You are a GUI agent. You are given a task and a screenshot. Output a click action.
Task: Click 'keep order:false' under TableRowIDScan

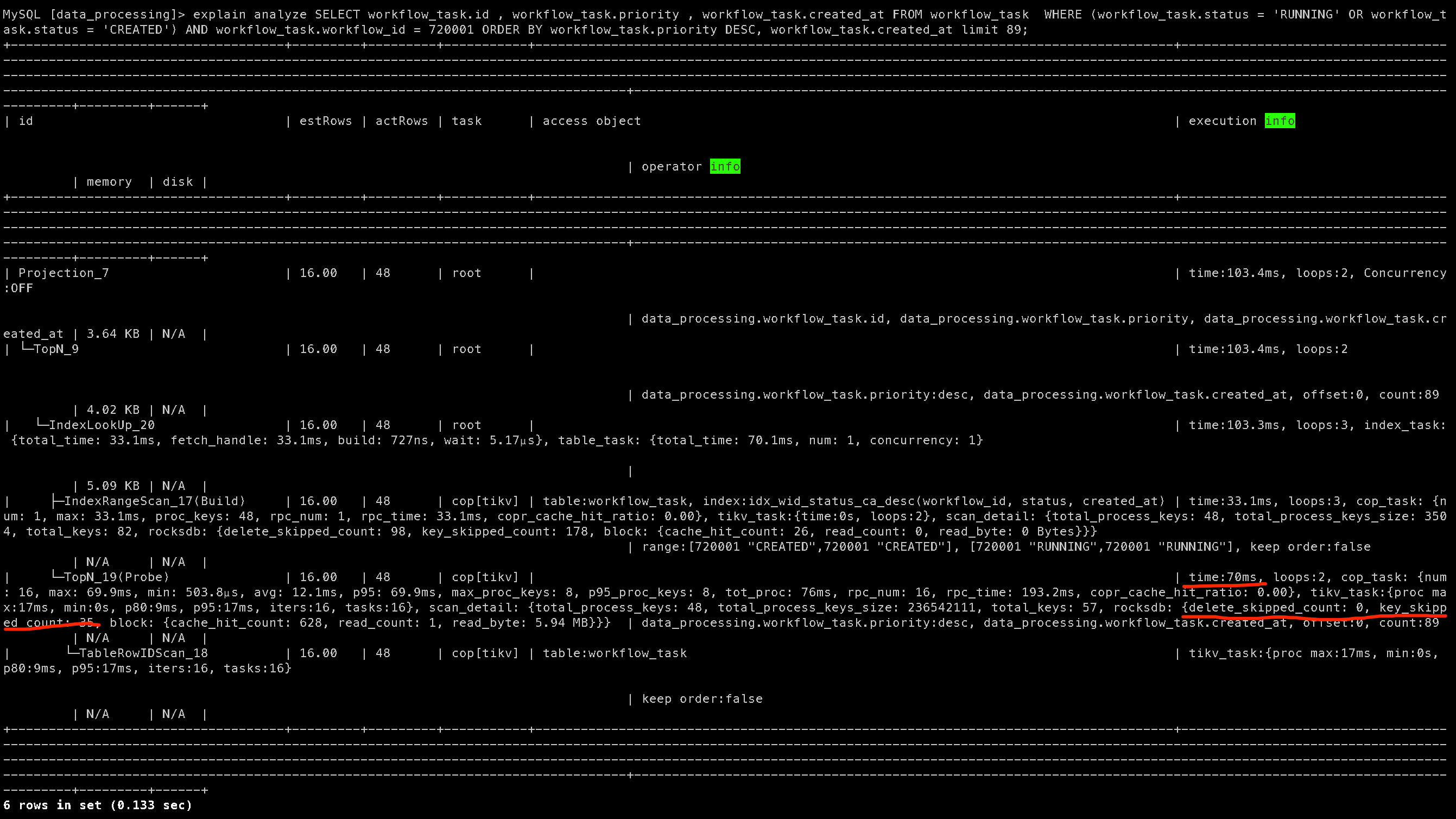point(702,699)
